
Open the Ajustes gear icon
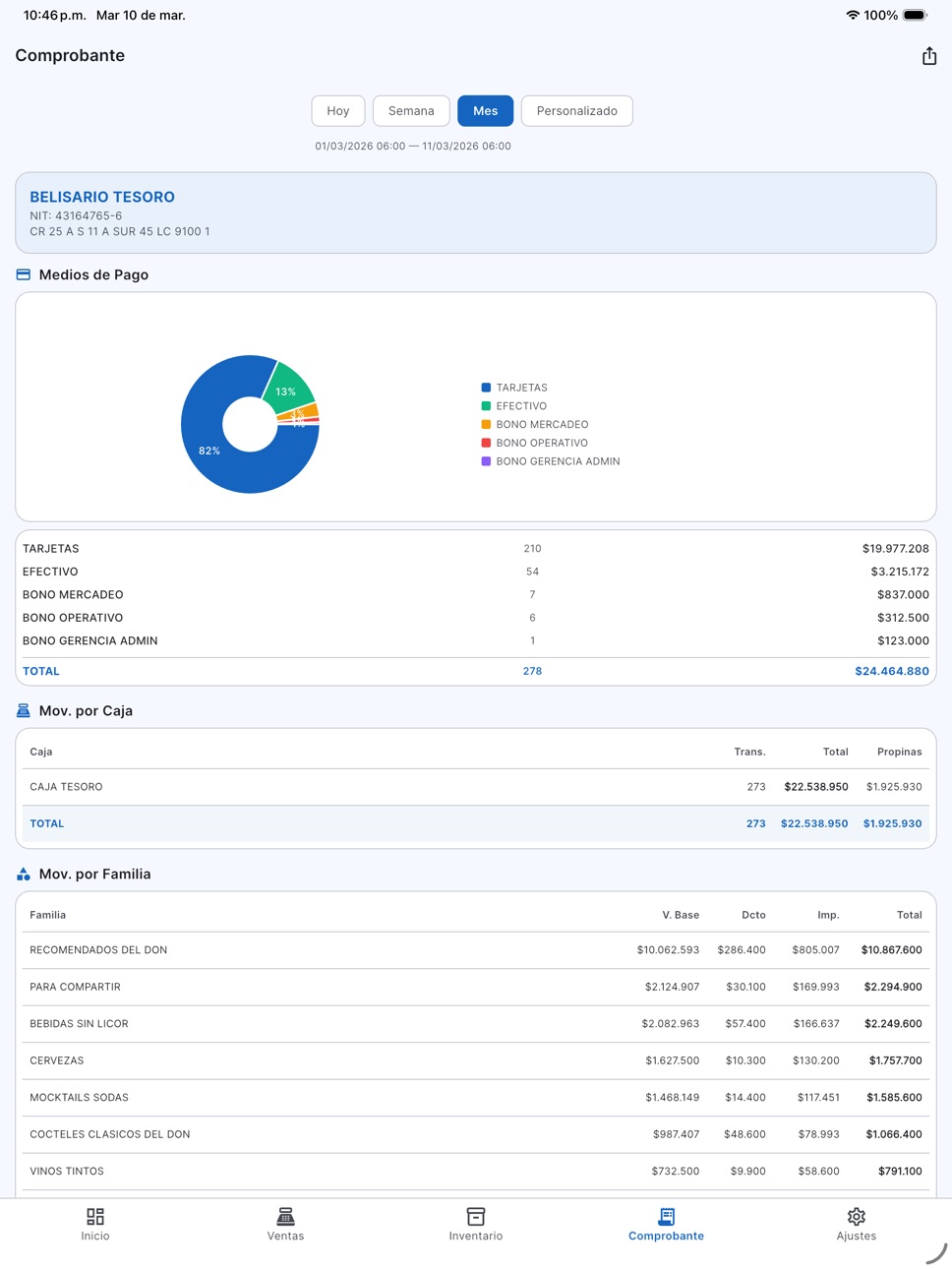(x=857, y=1217)
